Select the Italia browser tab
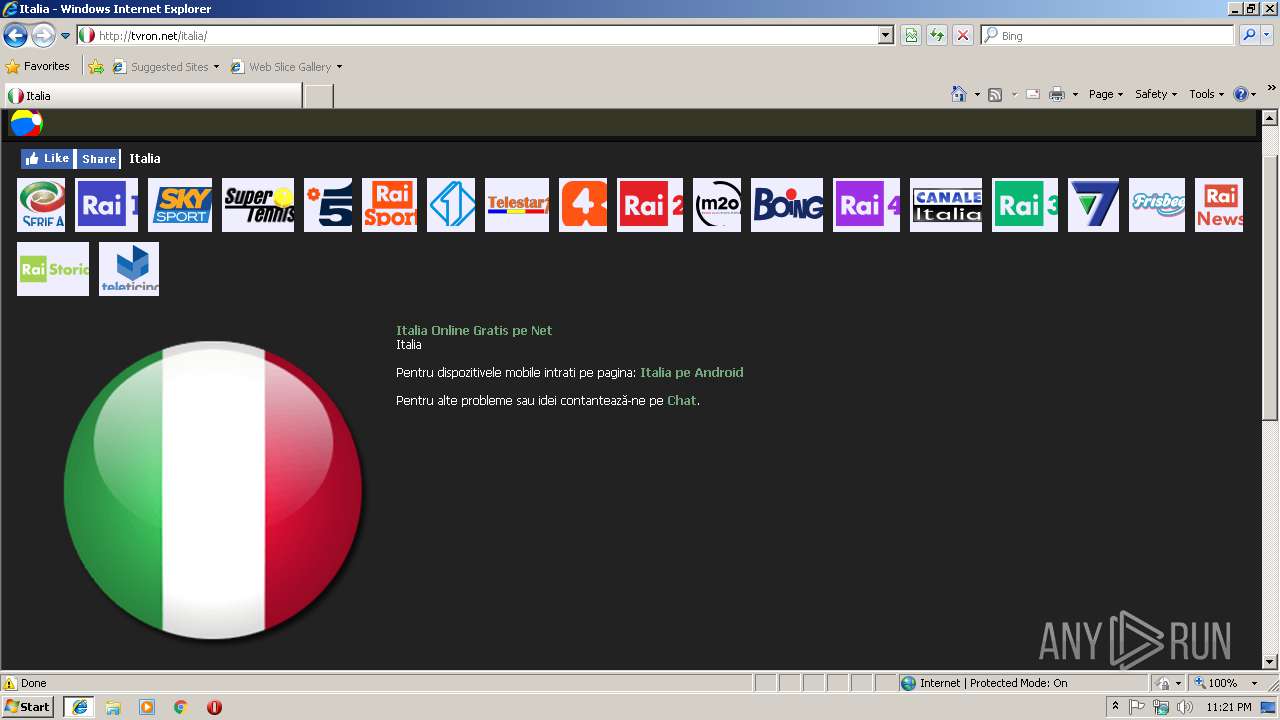The height and width of the screenshot is (720, 1280). click(x=152, y=96)
